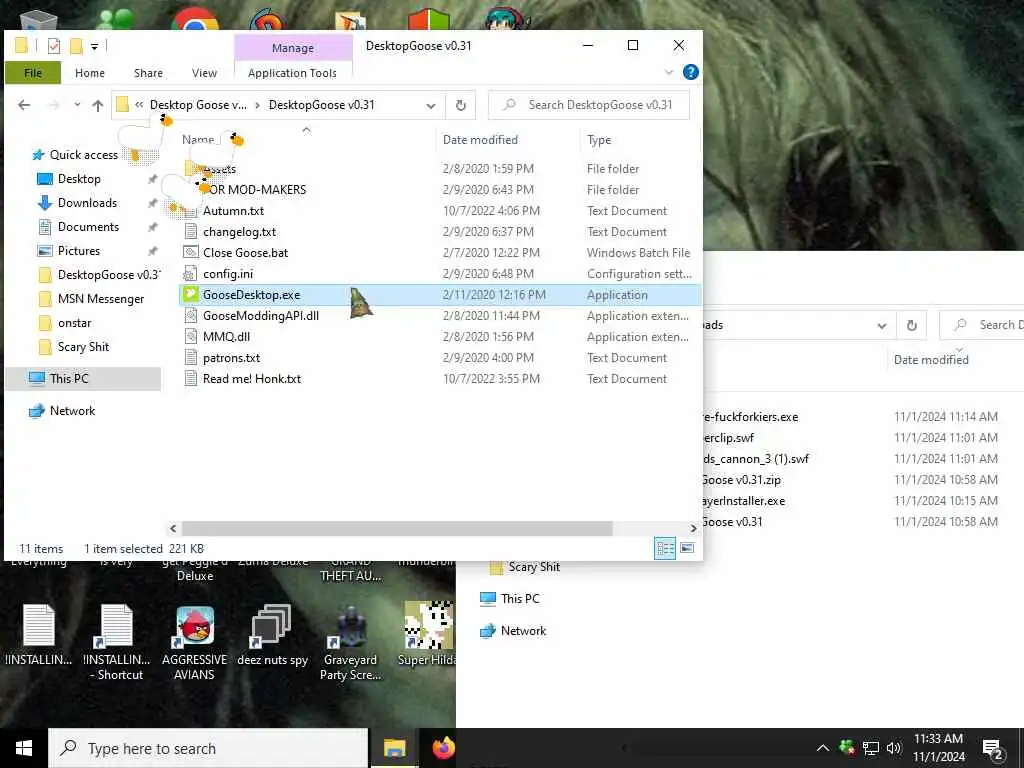
Task: Open Super Hilda desktop shortcut
Action: coord(427,634)
